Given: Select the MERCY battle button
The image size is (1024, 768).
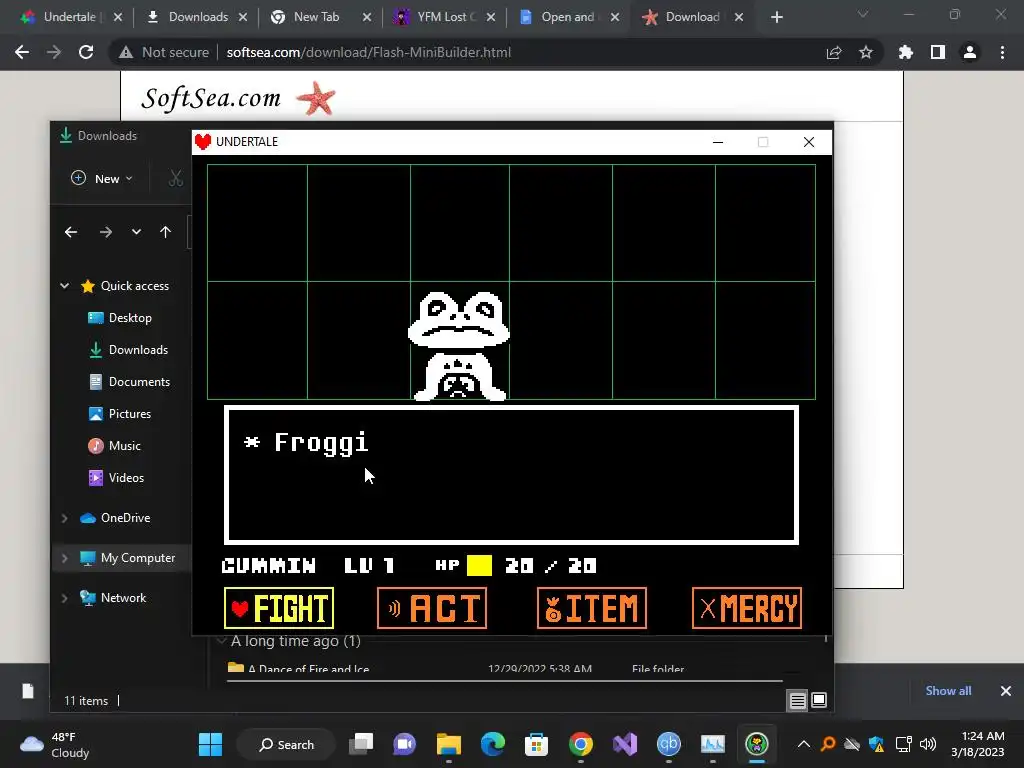Looking at the screenshot, I should 747,608.
